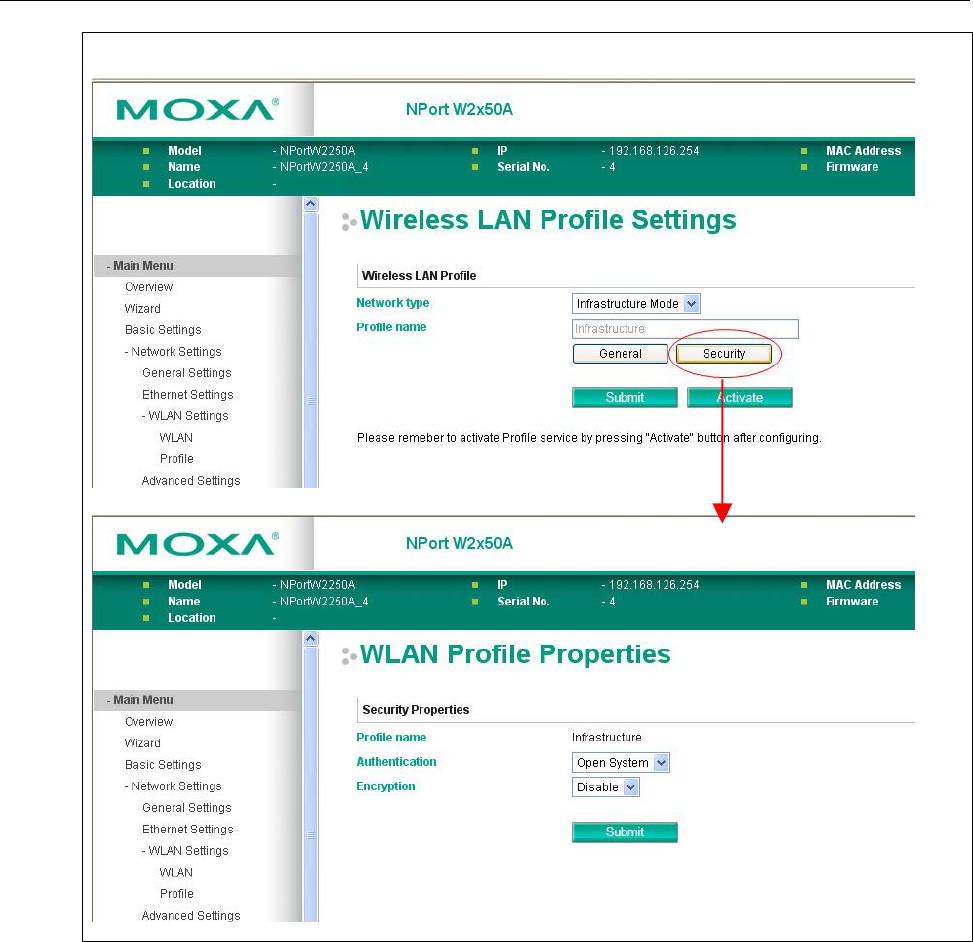
Task: Open General Settings in bottom menu
Action: (187, 807)
